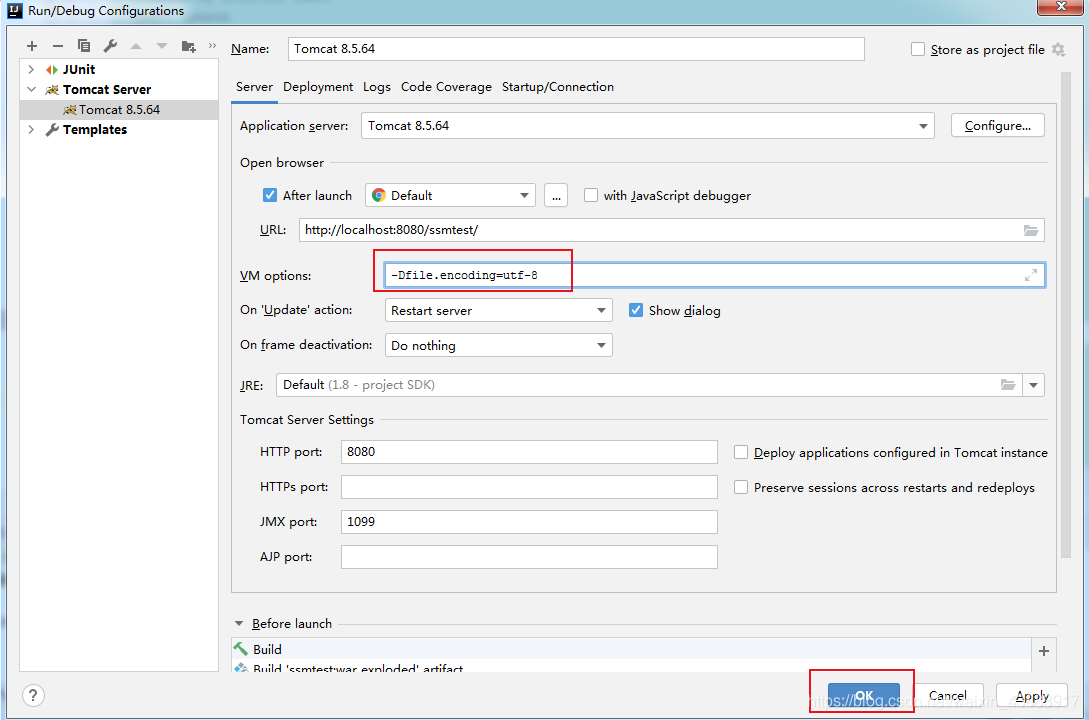Open On frame deactivation dropdown
The height and width of the screenshot is (720, 1089).
499,345
